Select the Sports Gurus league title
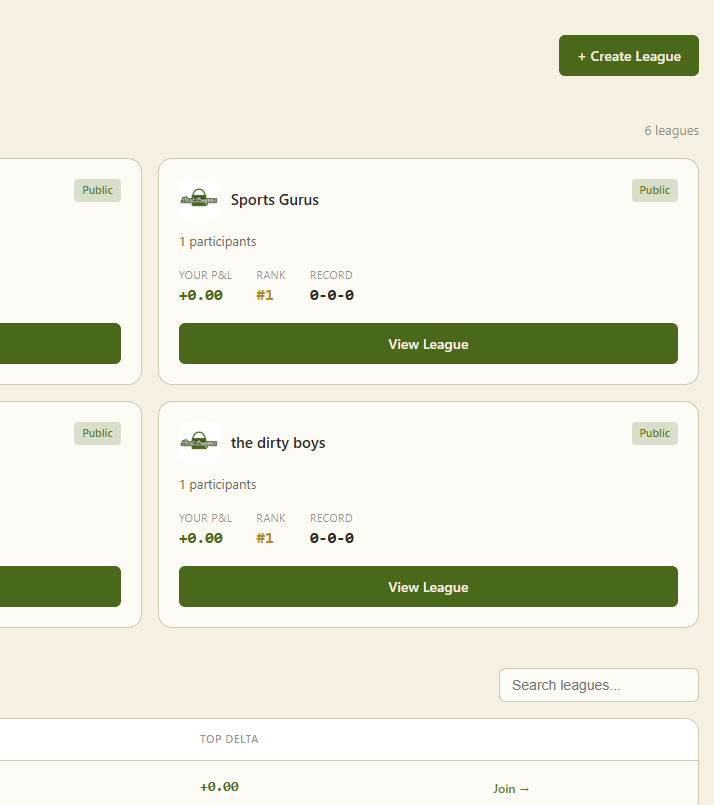714x805 pixels. (x=275, y=200)
